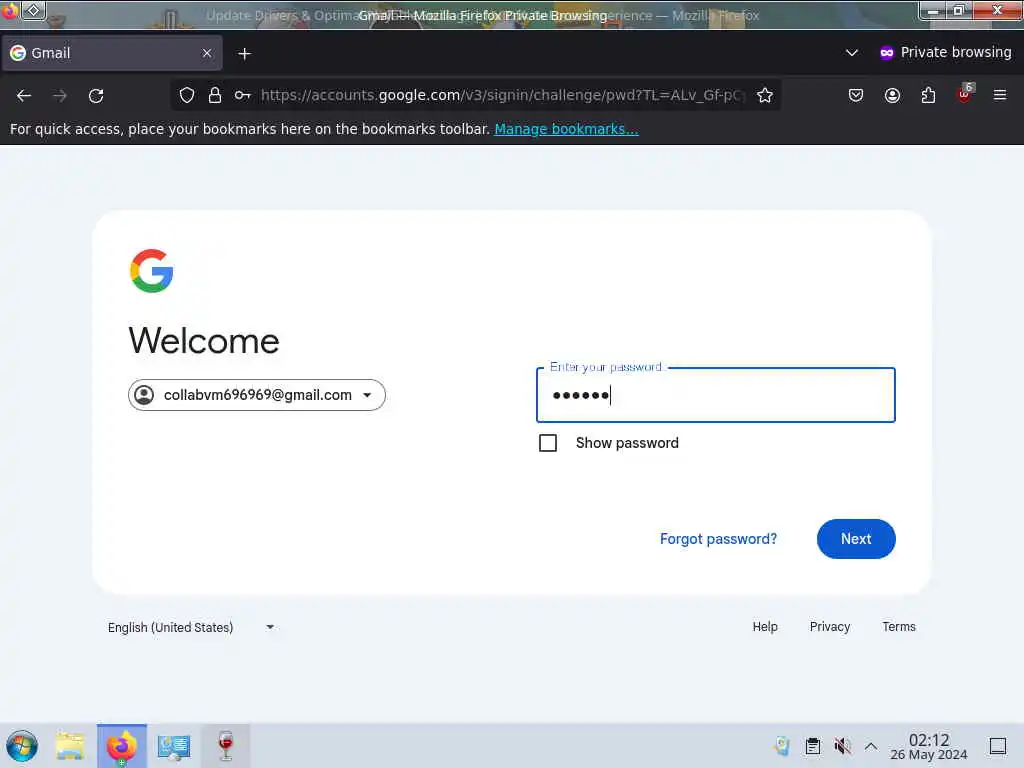Open a new tab with plus button
Image resolution: width=1024 pixels, height=768 pixels.
[x=244, y=54]
